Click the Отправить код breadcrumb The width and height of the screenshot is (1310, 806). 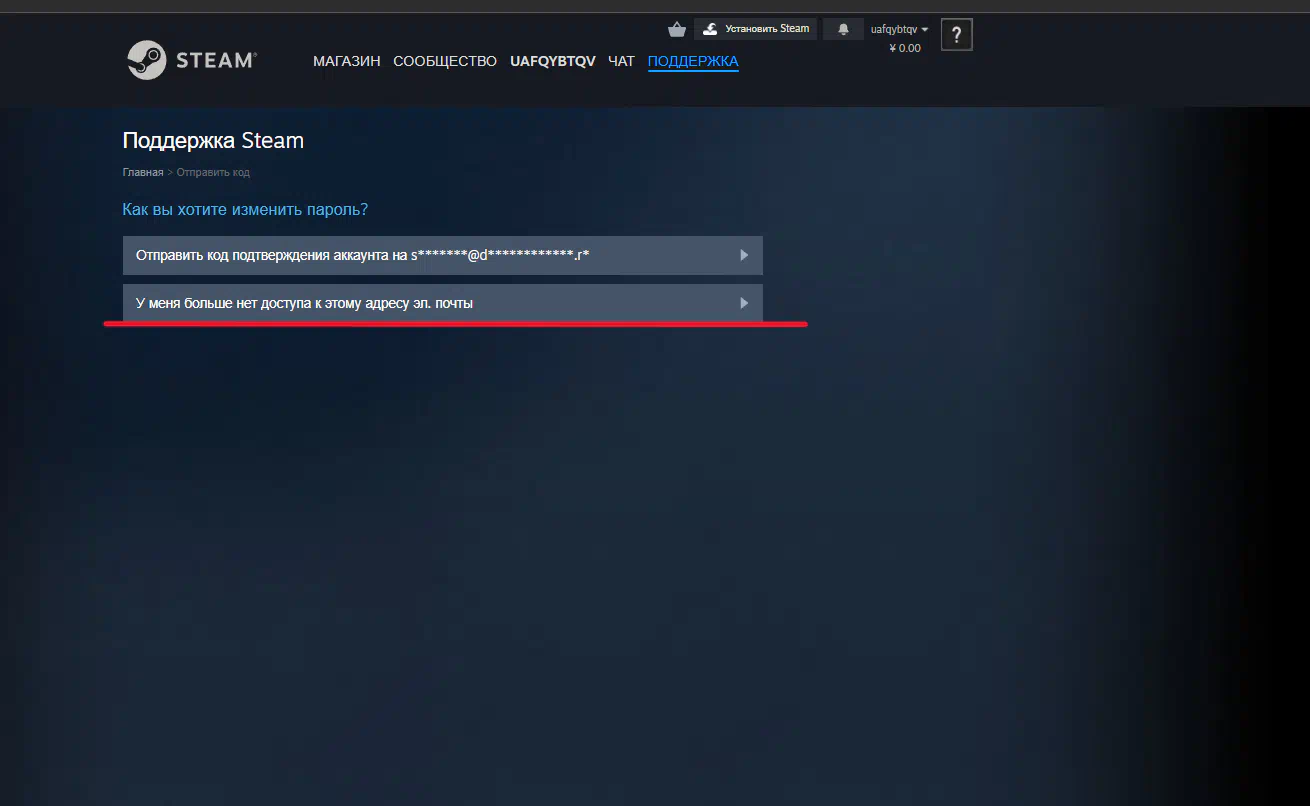pyautogui.click(x=213, y=172)
